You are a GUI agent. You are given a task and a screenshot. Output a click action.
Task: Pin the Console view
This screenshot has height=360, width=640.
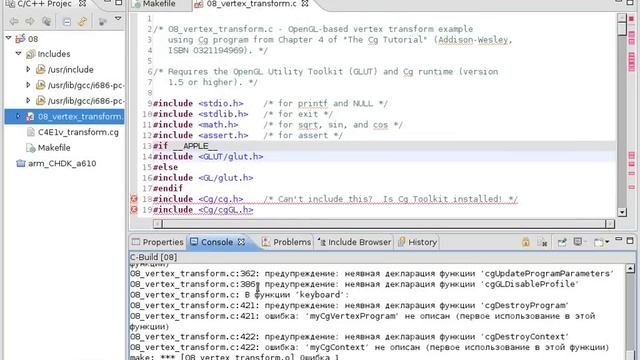562,242
